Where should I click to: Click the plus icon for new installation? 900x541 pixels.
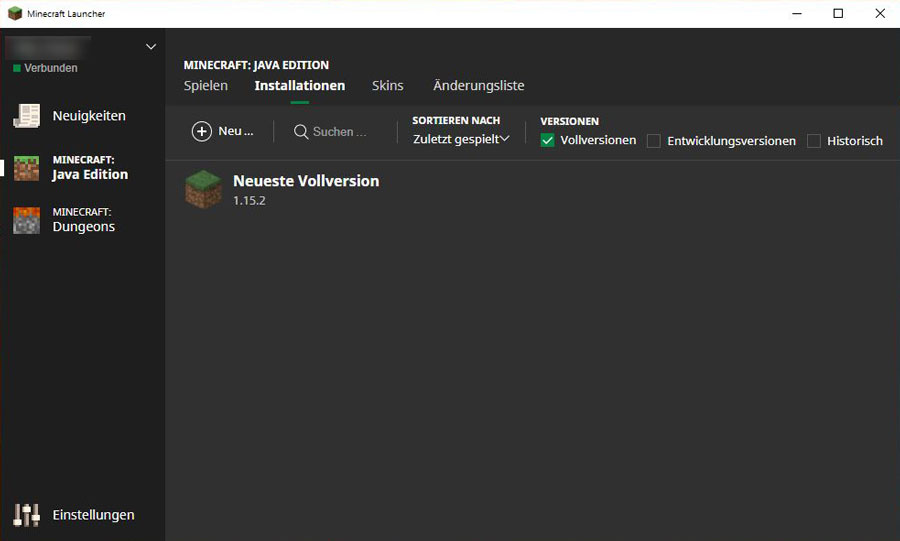[202, 132]
